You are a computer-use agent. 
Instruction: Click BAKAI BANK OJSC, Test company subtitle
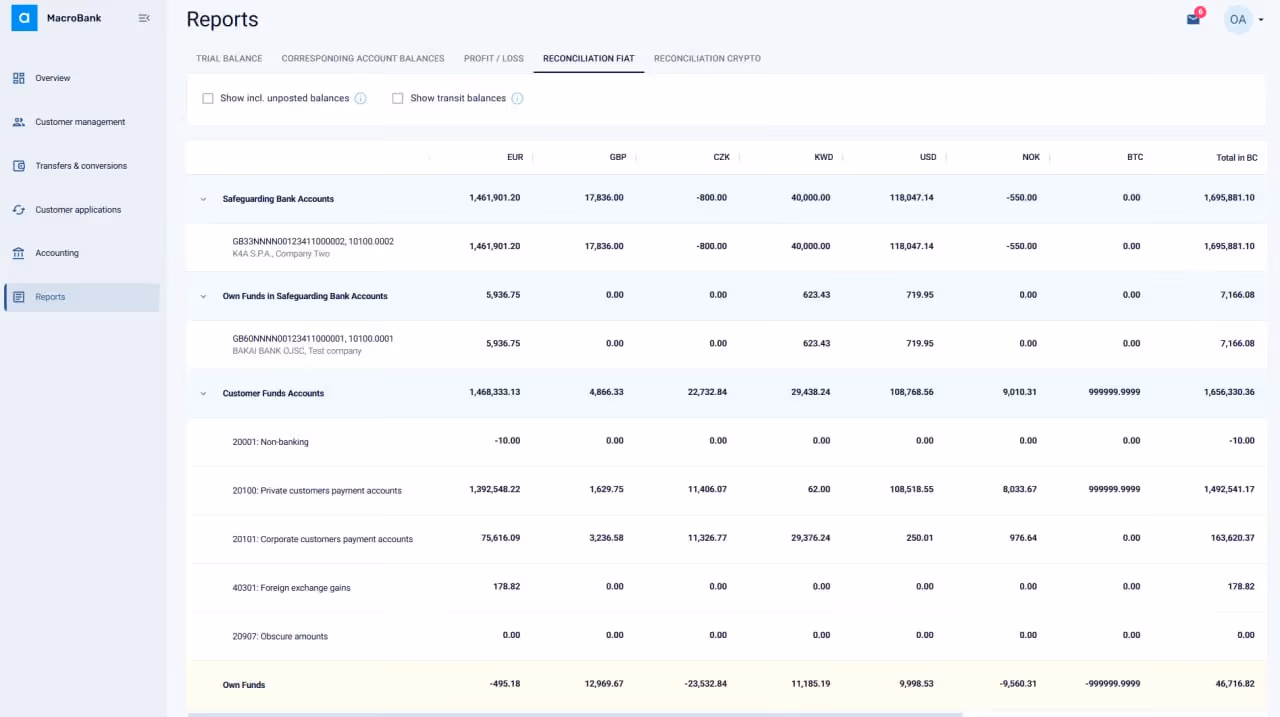coord(297,351)
